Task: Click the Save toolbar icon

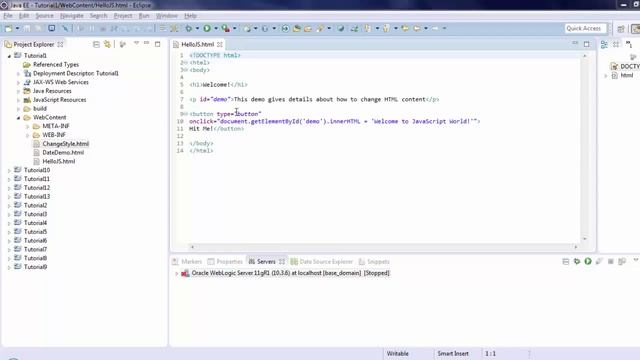Action: click(x=27, y=29)
